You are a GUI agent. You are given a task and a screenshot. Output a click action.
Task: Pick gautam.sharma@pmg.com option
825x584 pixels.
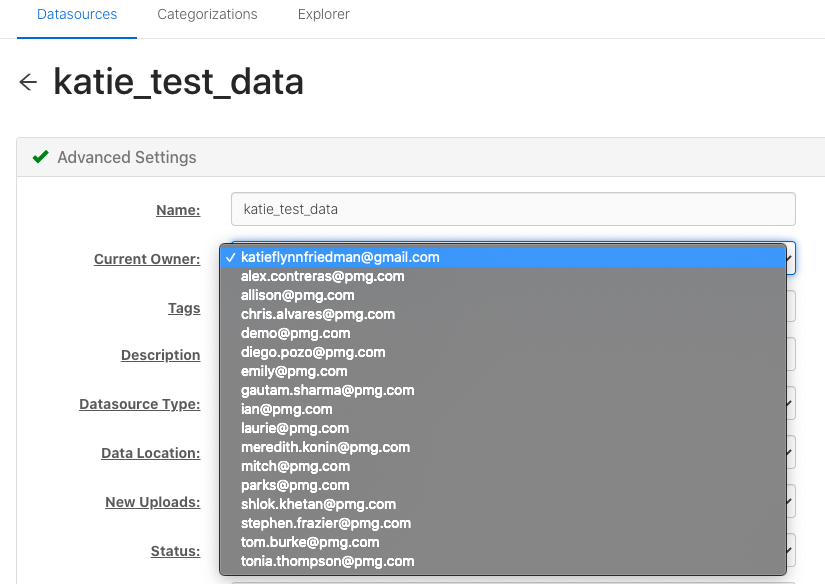coord(503,390)
